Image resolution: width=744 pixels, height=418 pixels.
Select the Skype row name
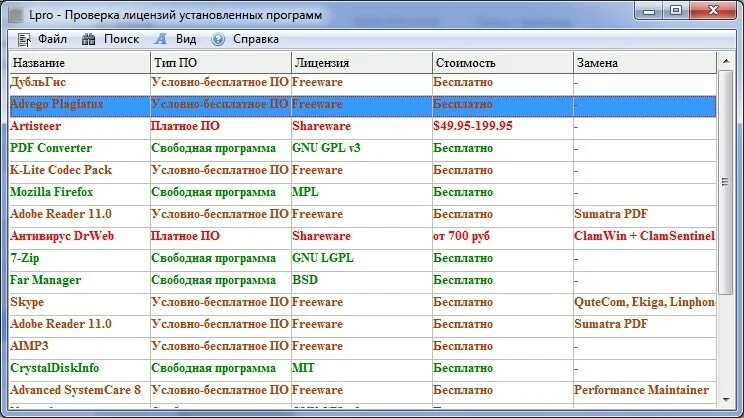(x=27, y=302)
